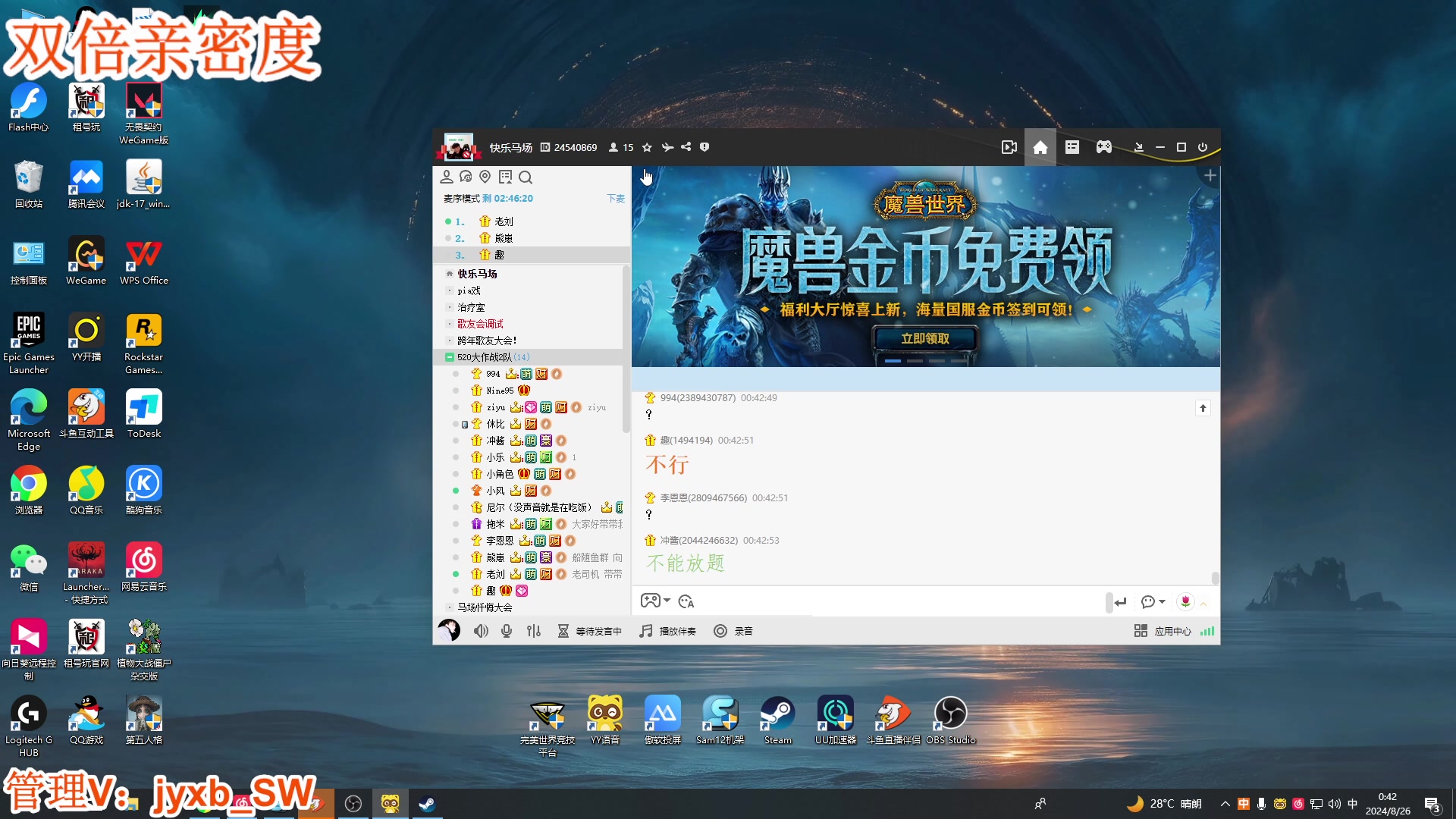This screenshot has width=1456, height=819.
Task: Select mic queue entry 1 老刘
Action: click(x=531, y=221)
